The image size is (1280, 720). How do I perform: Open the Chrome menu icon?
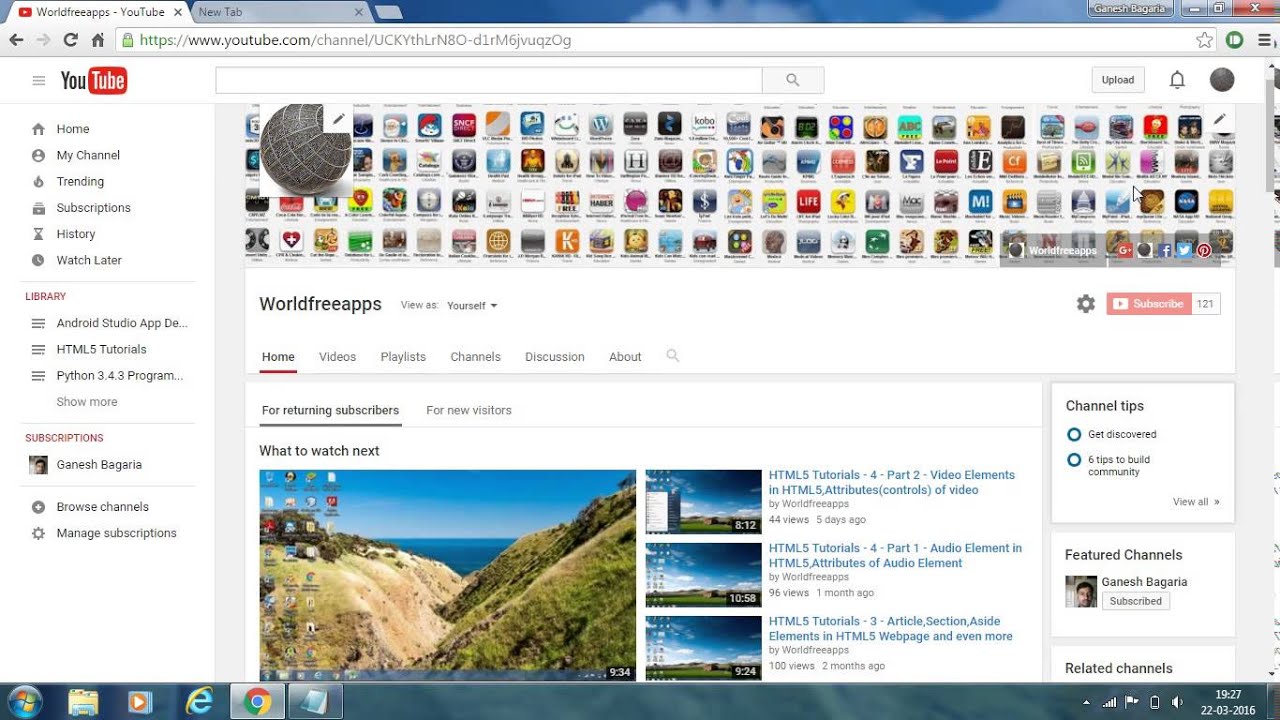click(x=1263, y=40)
